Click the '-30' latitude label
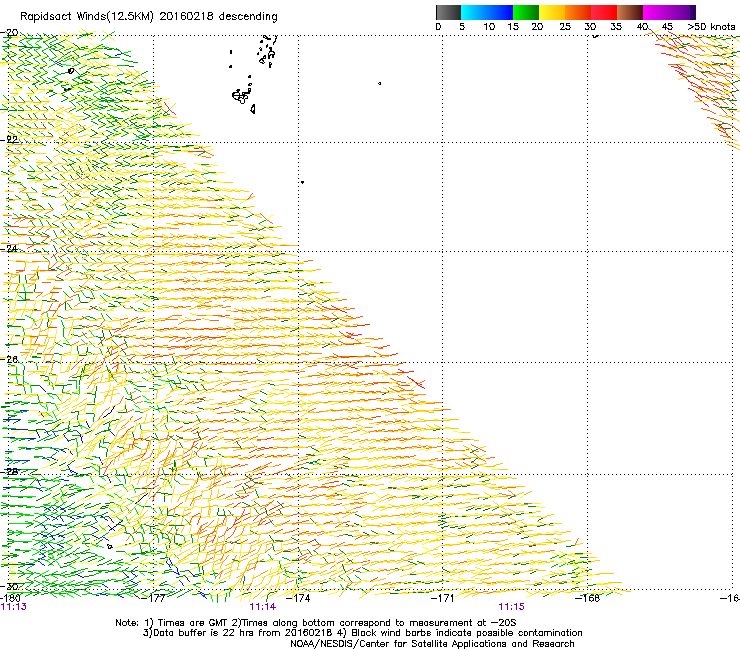 (x=10, y=587)
